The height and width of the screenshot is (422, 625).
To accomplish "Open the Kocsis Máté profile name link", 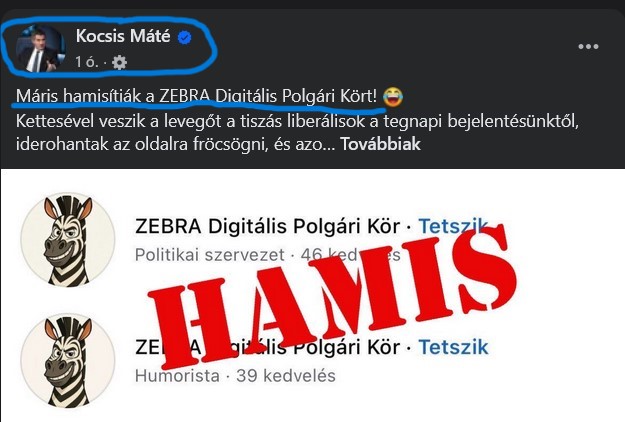I will (123, 36).
